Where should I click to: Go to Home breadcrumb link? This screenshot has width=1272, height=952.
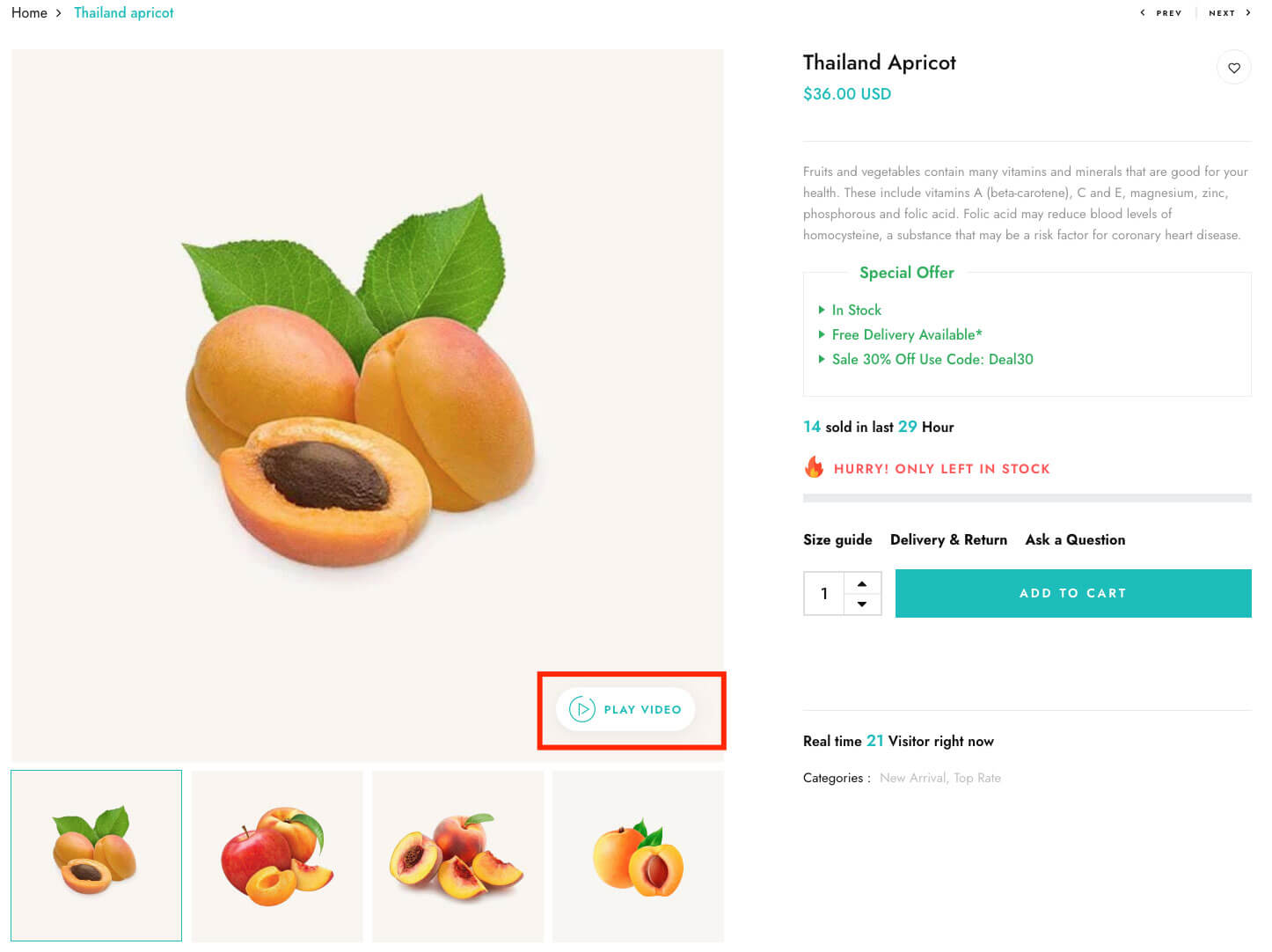(x=29, y=13)
